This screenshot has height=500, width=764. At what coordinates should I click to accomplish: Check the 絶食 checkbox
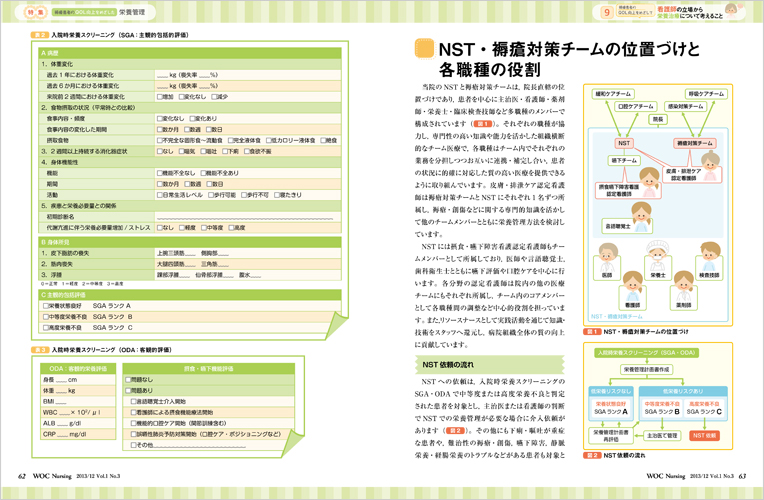click(x=323, y=140)
